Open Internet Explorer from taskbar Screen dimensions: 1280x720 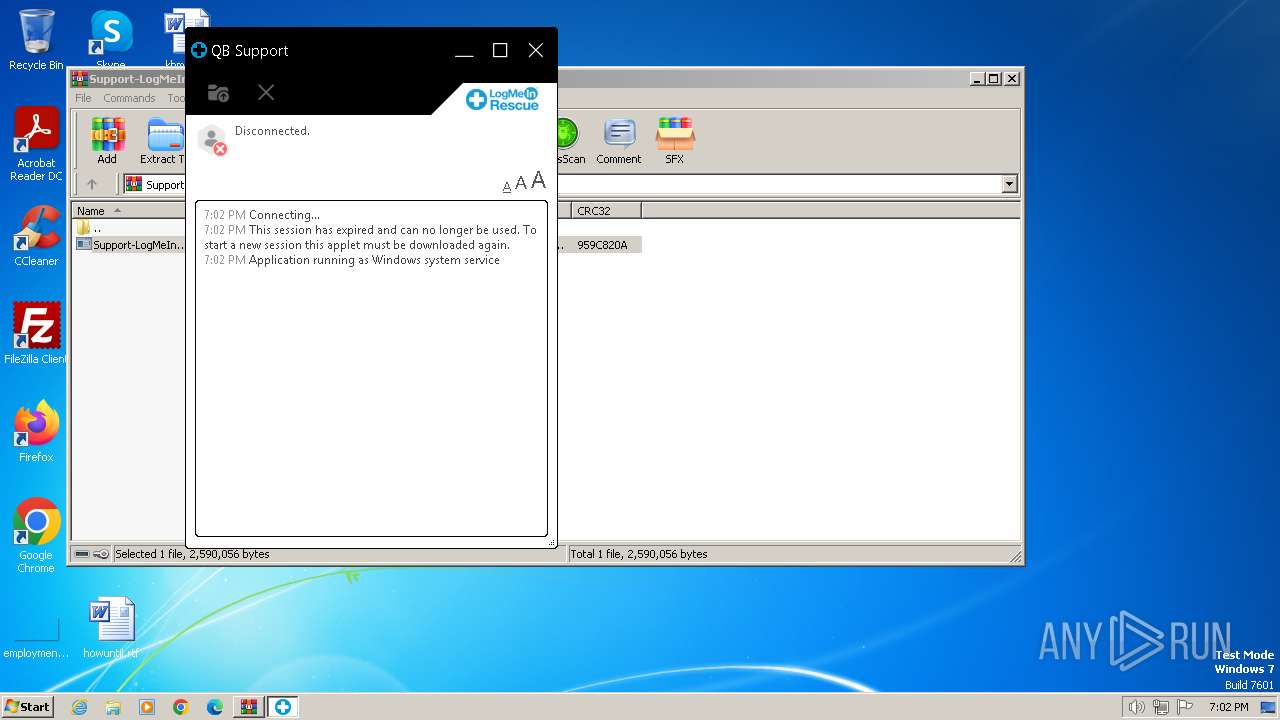[79, 707]
